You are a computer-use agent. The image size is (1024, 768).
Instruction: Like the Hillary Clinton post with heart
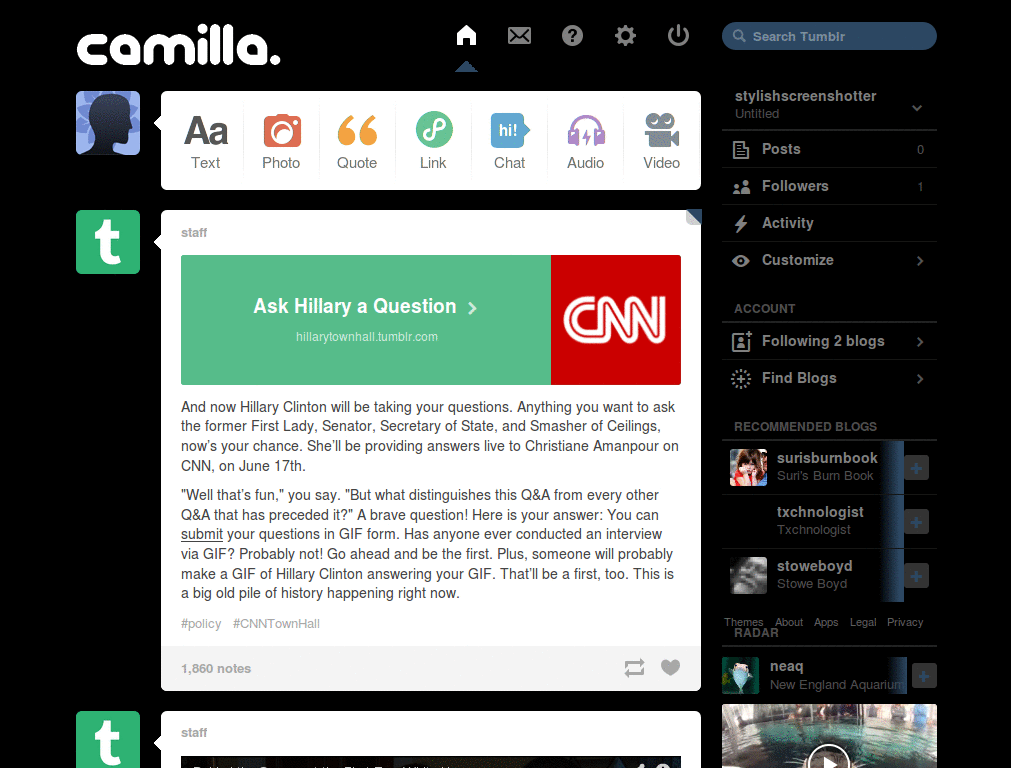670,667
